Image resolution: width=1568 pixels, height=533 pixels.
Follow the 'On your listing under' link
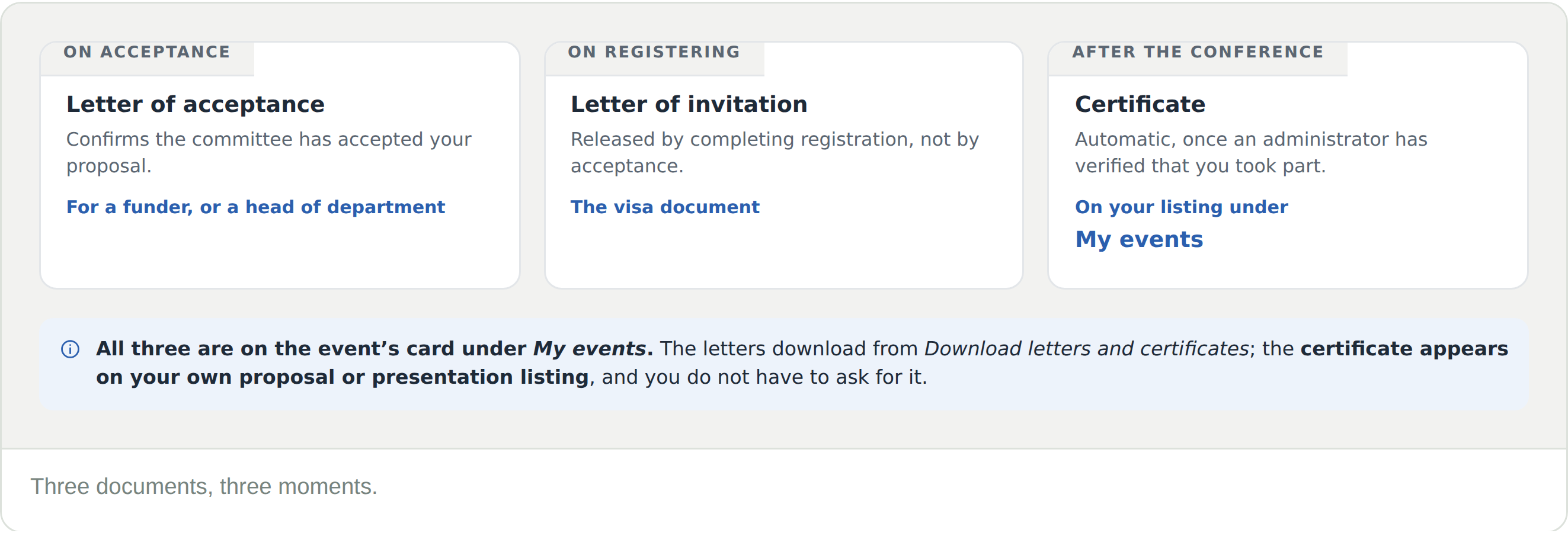tap(1181, 207)
